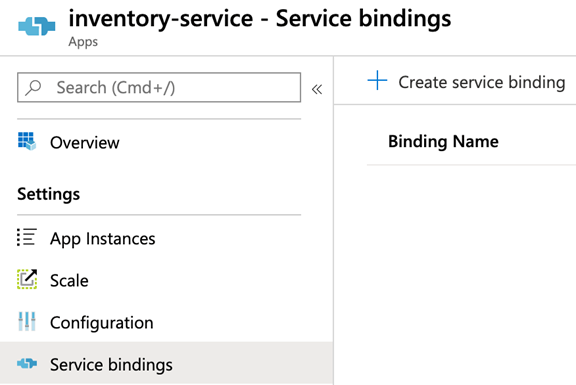Click Create service binding button text
Viewport: 576px width, 385px height.
(x=482, y=82)
